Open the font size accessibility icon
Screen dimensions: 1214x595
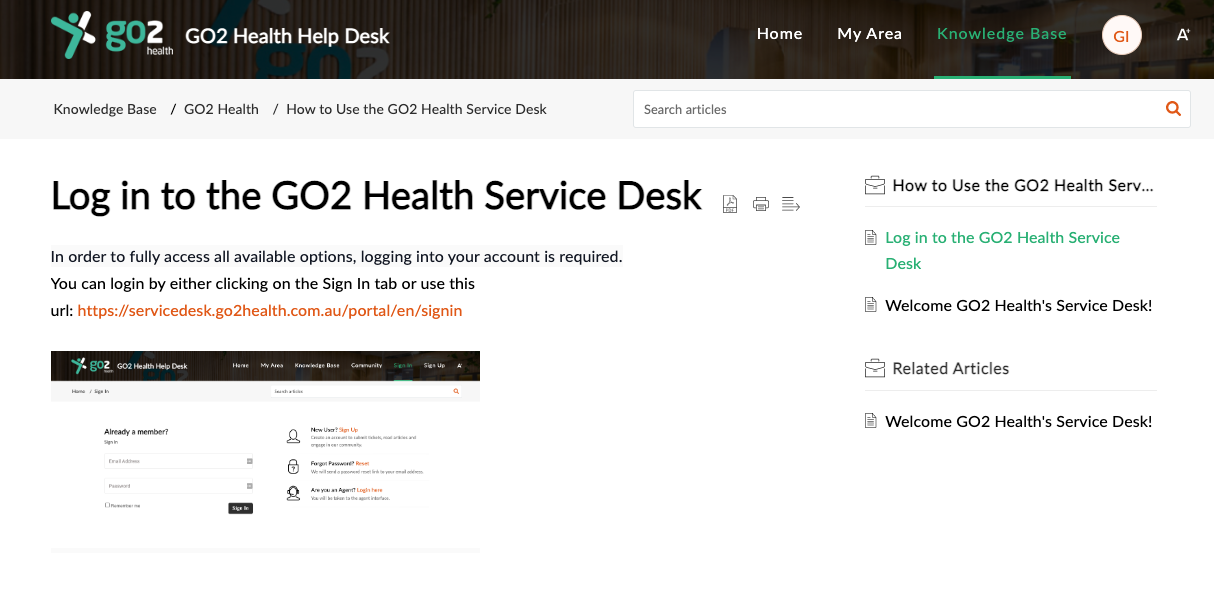coord(1183,35)
